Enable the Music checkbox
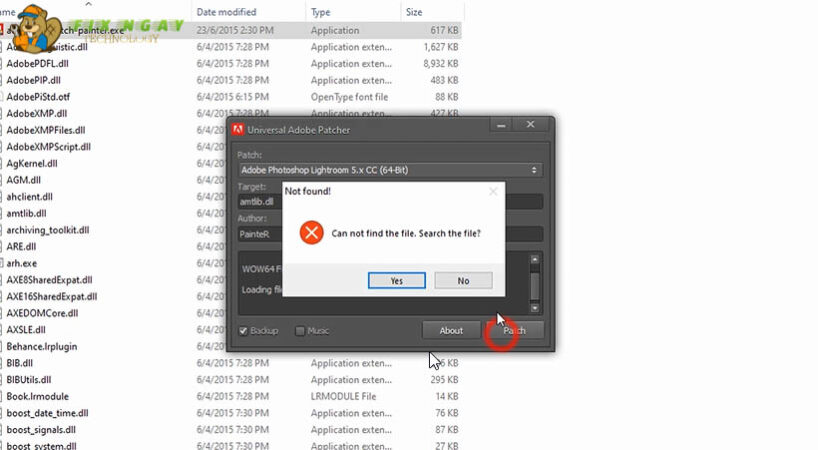Screen dimensions: 818x450 pos(301,331)
